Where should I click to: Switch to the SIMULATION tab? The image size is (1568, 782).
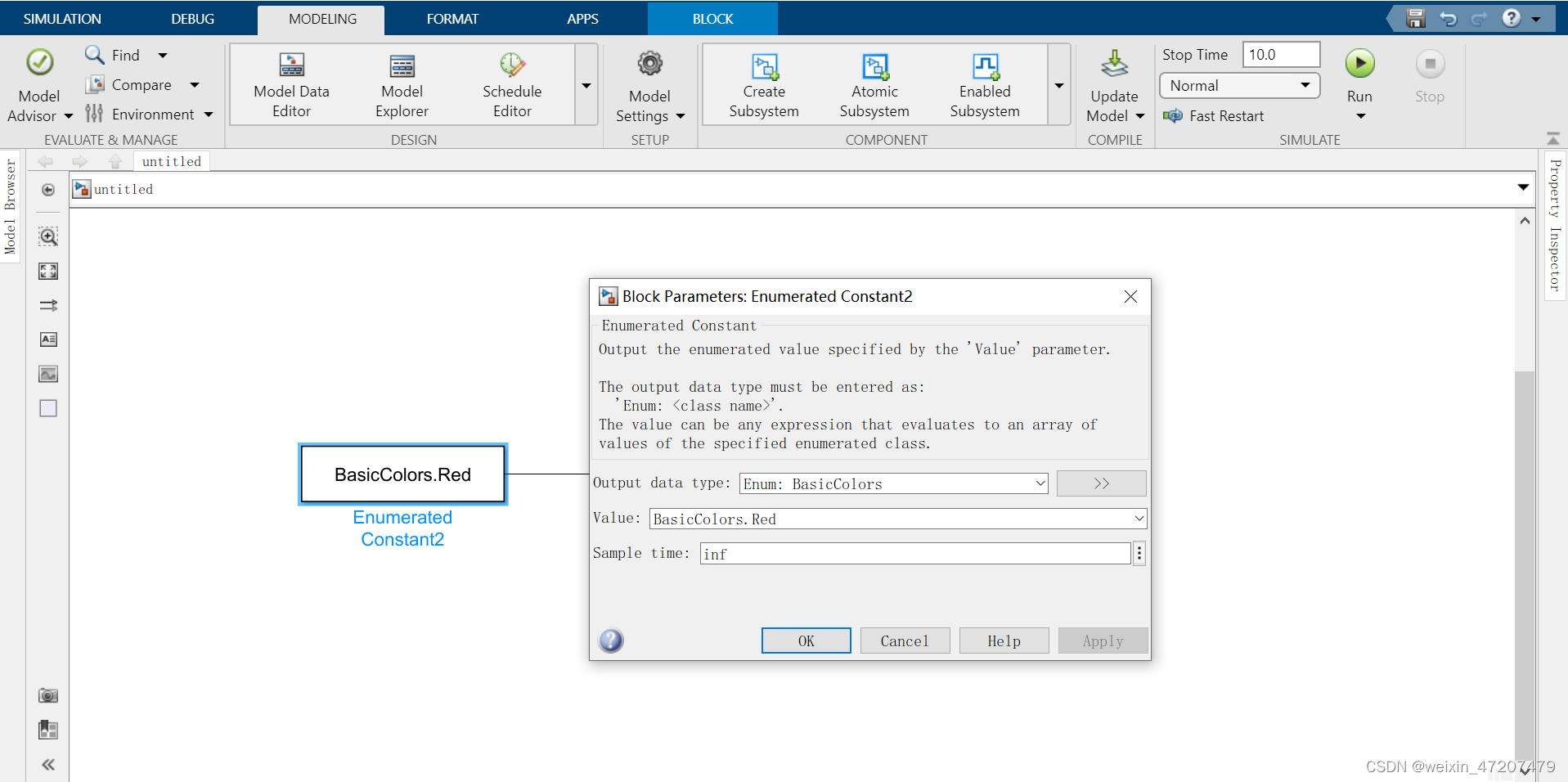click(x=62, y=19)
